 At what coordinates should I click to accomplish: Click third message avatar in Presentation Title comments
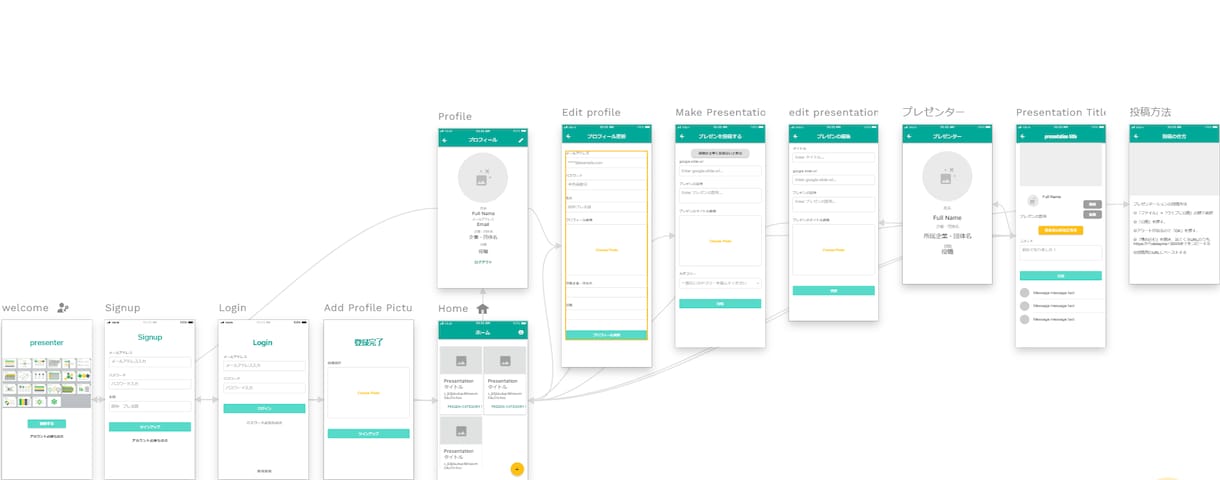[1025, 320]
